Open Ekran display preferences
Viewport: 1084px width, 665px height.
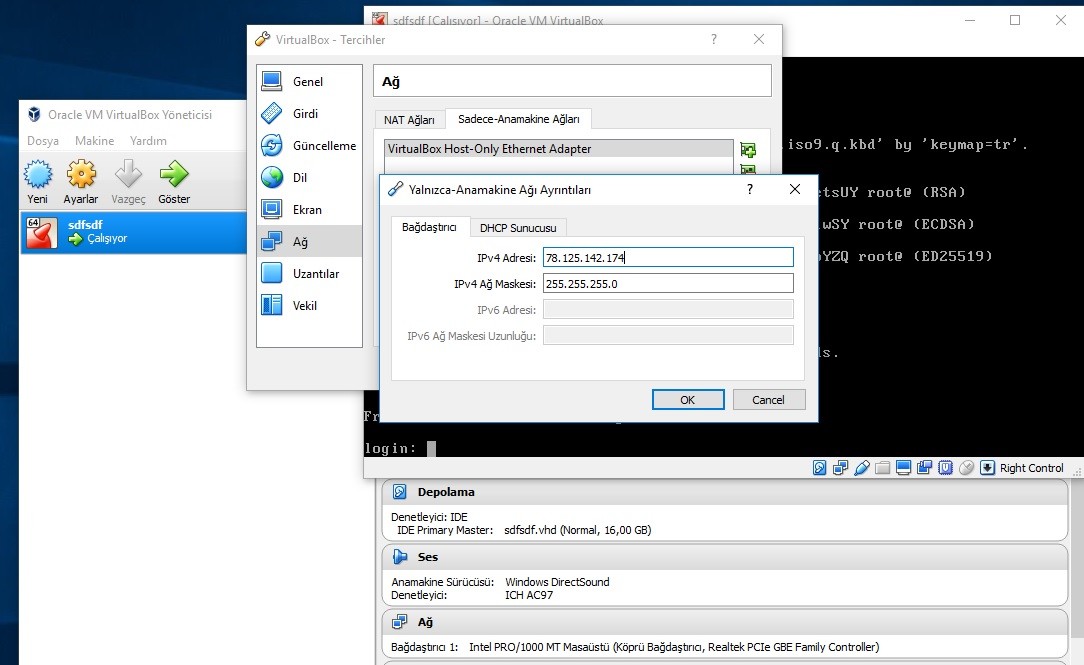306,210
